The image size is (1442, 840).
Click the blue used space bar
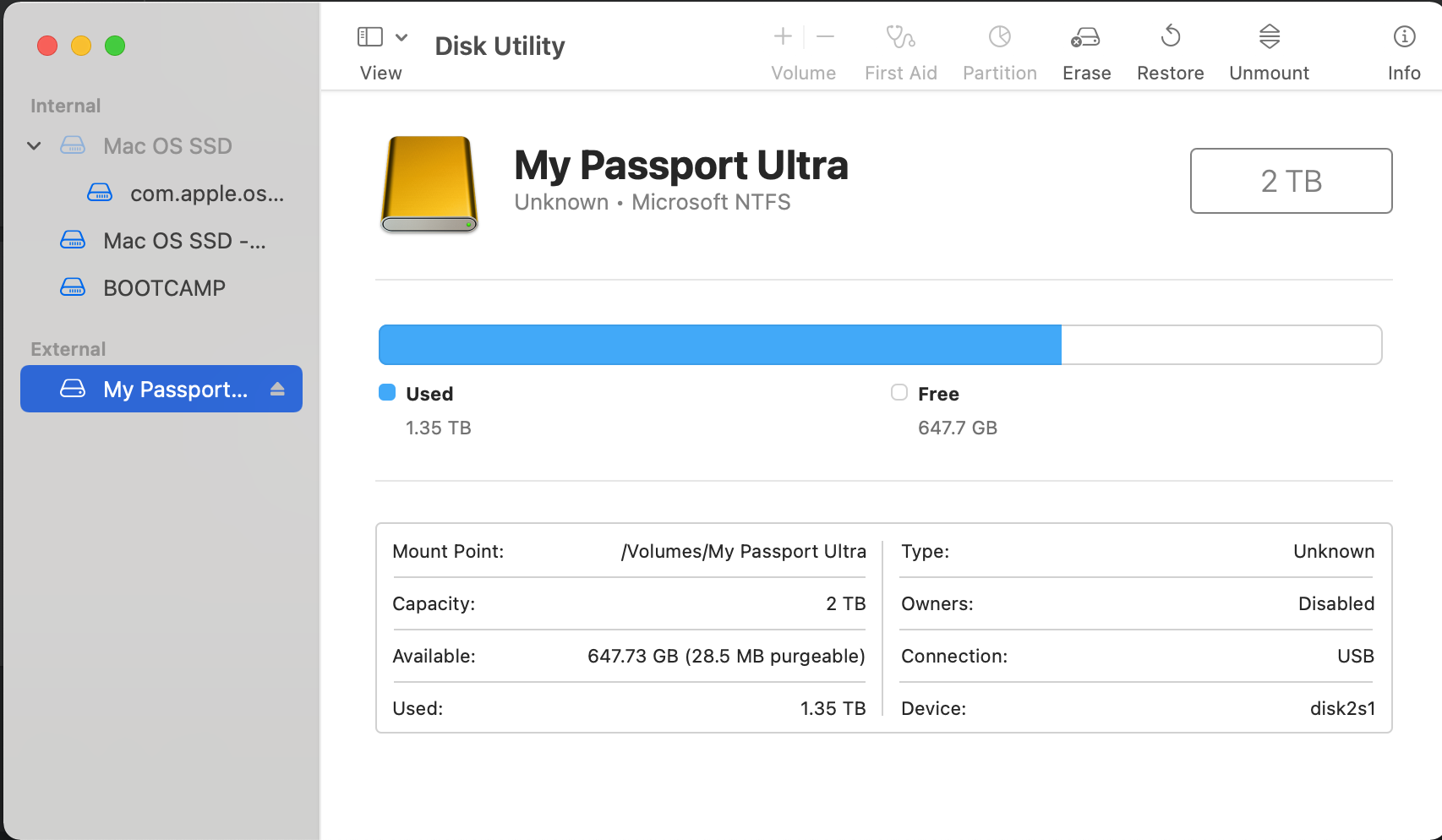(720, 345)
